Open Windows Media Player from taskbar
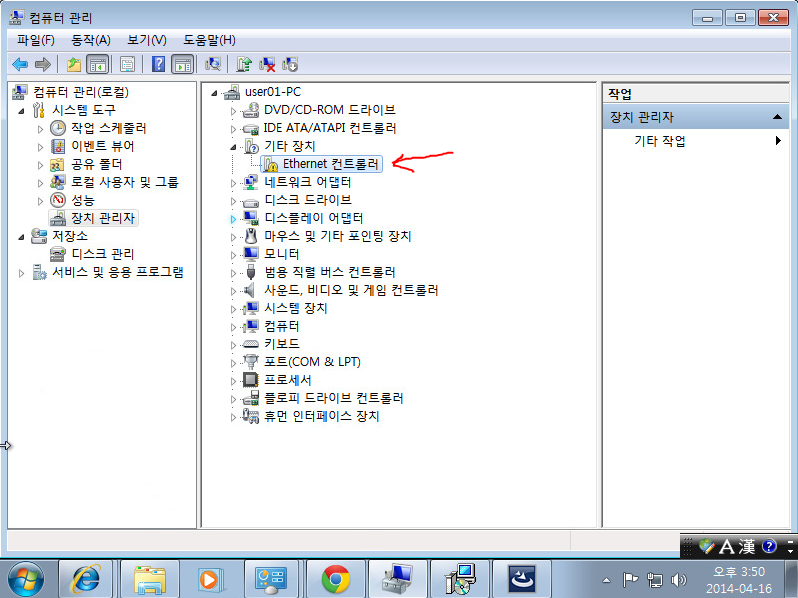The image size is (798, 598). (x=210, y=579)
